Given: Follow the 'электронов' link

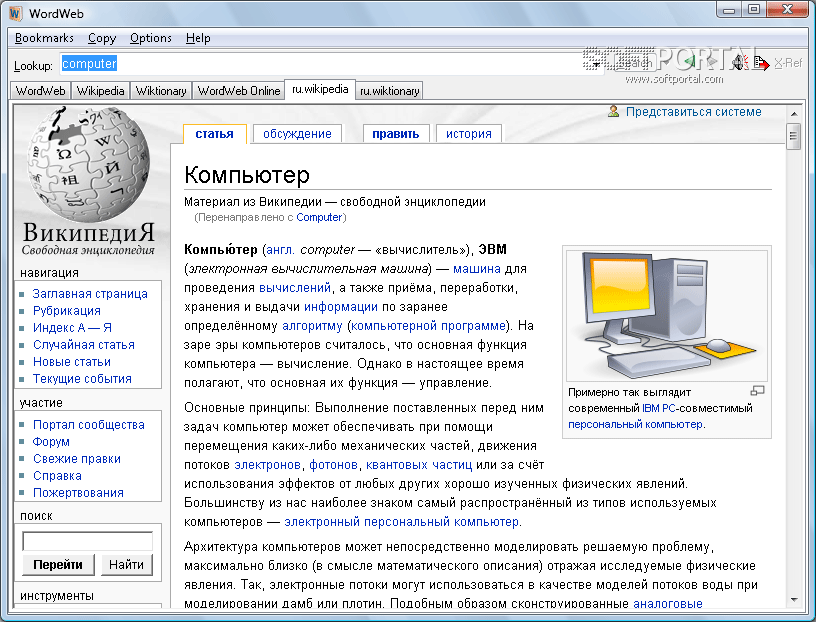Looking at the screenshot, I should click(267, 465).
